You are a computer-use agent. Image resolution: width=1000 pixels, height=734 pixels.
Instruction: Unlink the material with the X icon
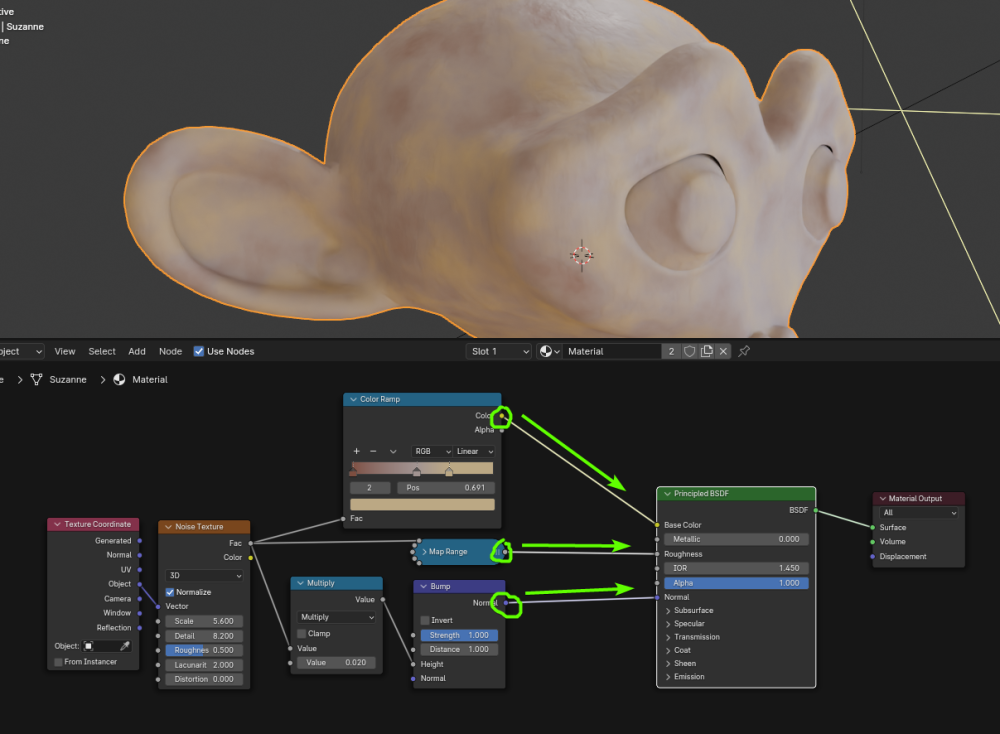pos(723,351)
